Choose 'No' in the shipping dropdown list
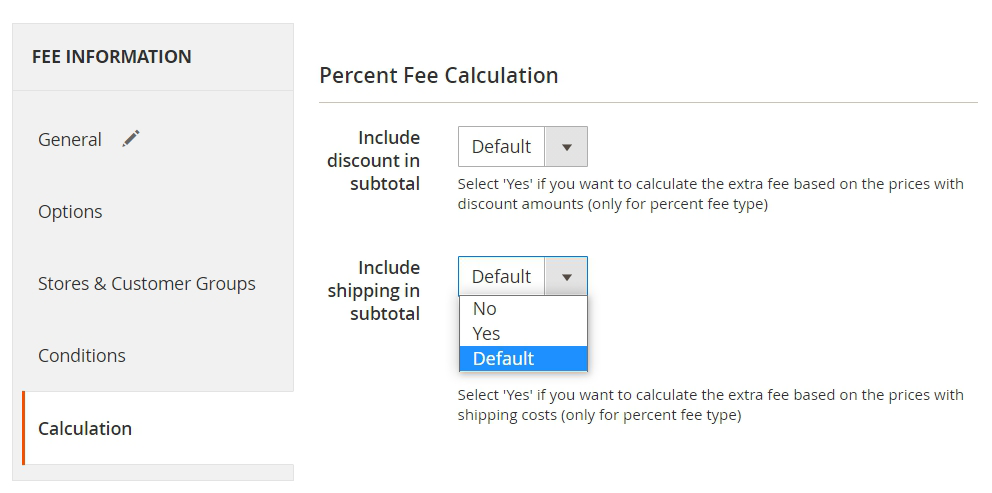This screenshot has height=493, width=992. click(x=485, y=309)
